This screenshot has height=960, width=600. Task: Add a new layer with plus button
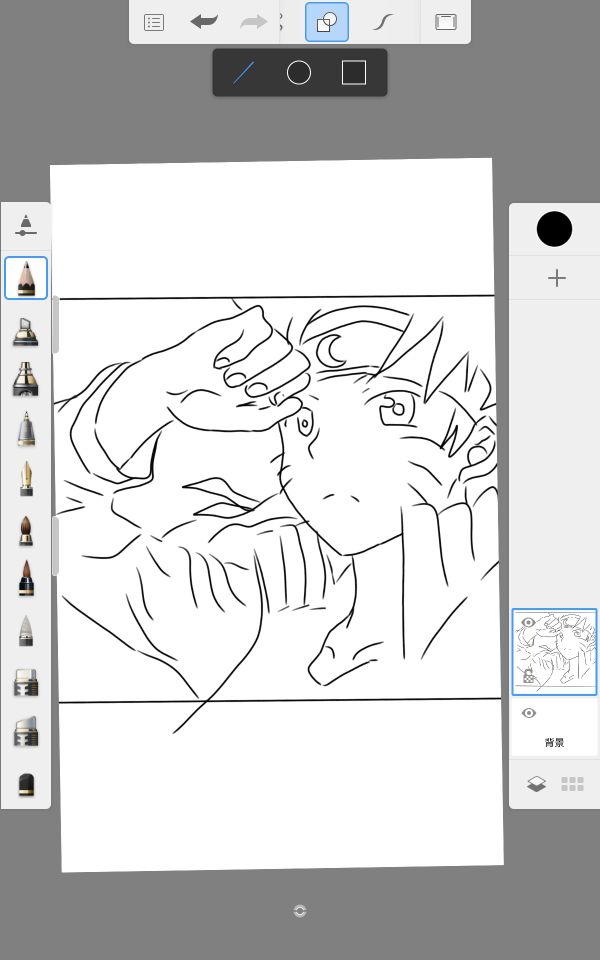557,278
